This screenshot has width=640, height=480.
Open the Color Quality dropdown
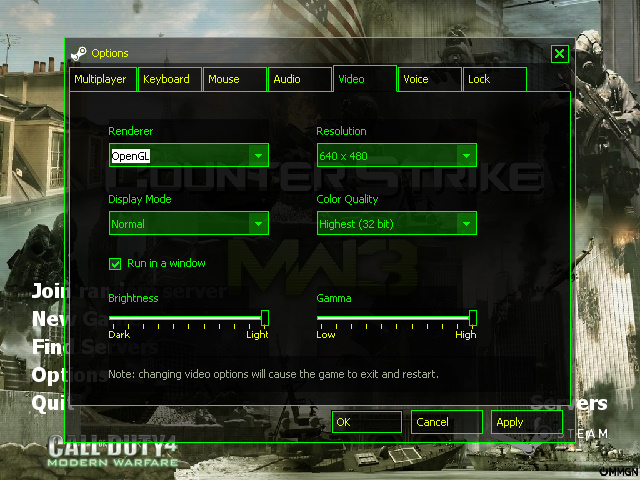pos(466,224)
